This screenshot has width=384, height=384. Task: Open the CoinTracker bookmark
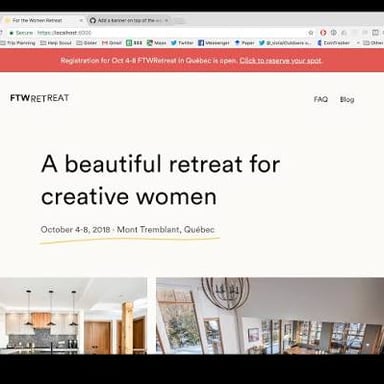click(x=333, y=43)
